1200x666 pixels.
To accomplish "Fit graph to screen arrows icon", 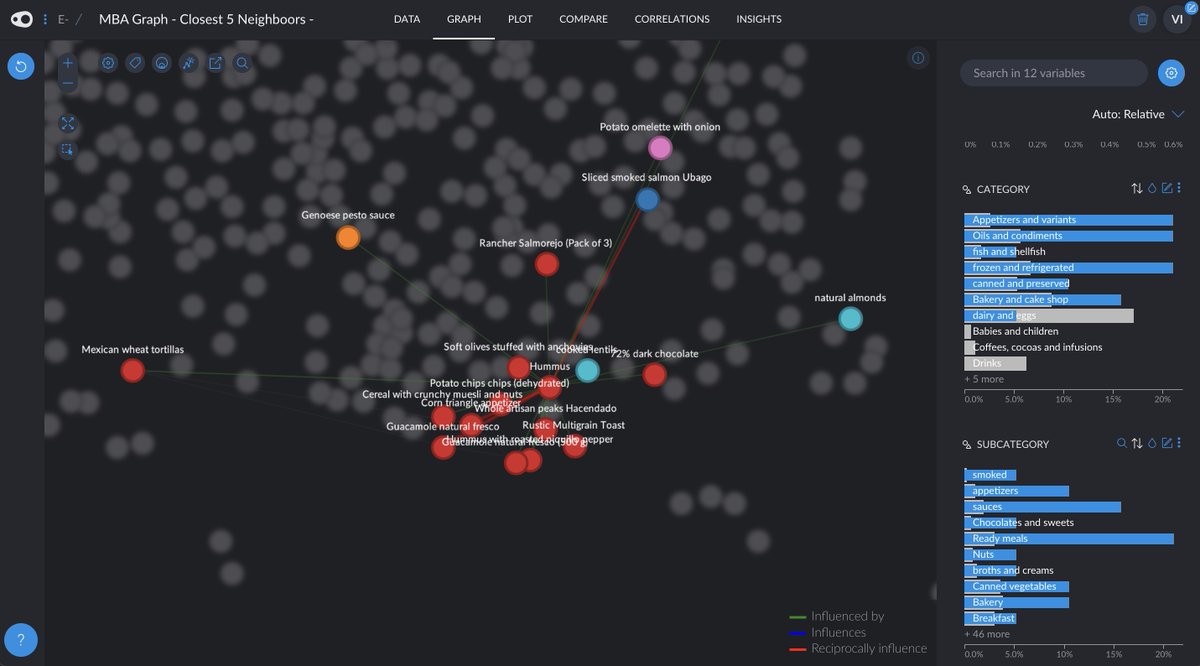I will click(68, 124).
